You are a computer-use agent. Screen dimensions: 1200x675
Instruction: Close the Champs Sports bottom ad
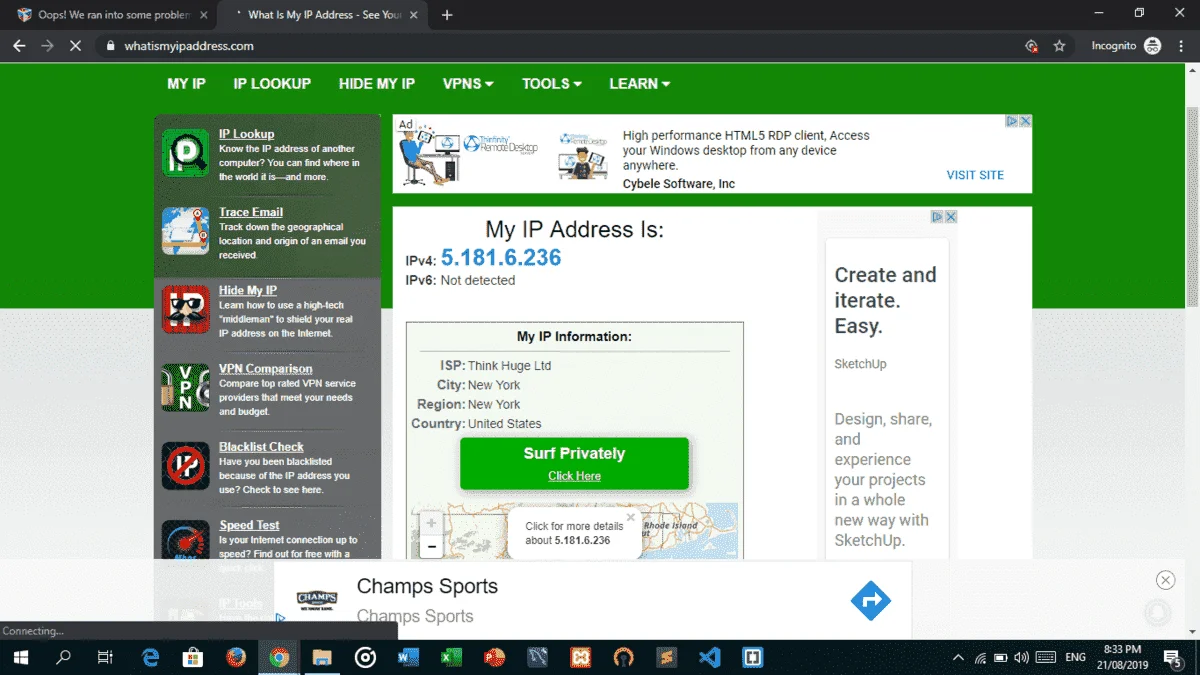[1165, 580]
